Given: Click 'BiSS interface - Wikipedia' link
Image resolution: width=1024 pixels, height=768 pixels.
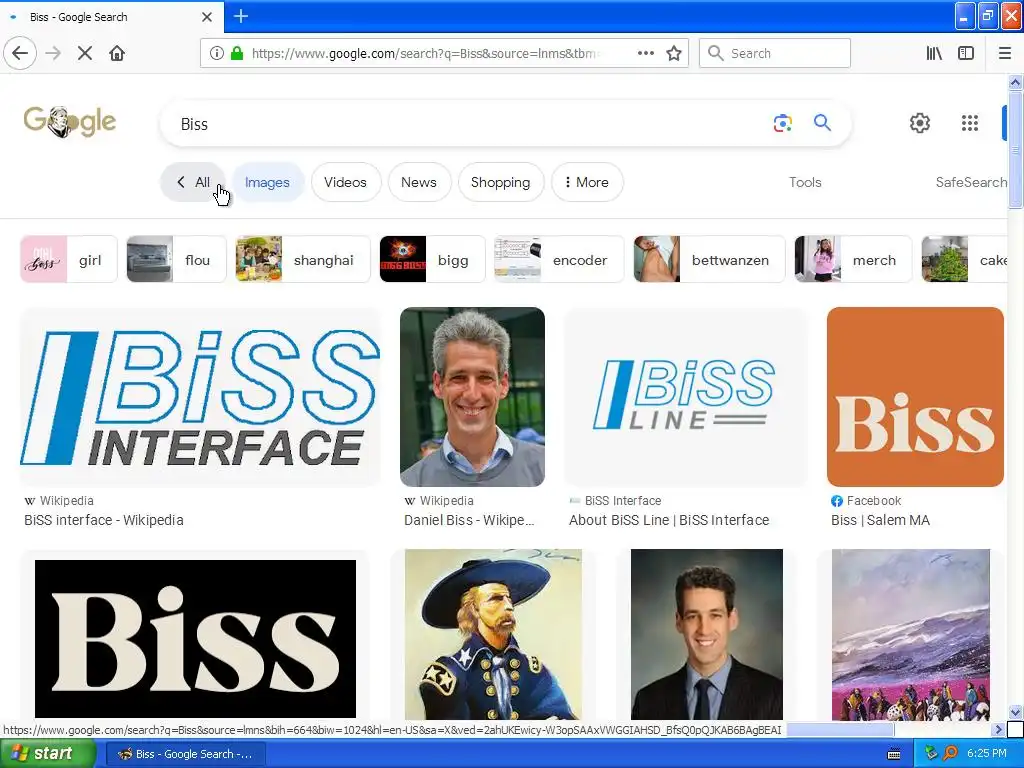Looking at the screenshot, I should click(104, 520).
